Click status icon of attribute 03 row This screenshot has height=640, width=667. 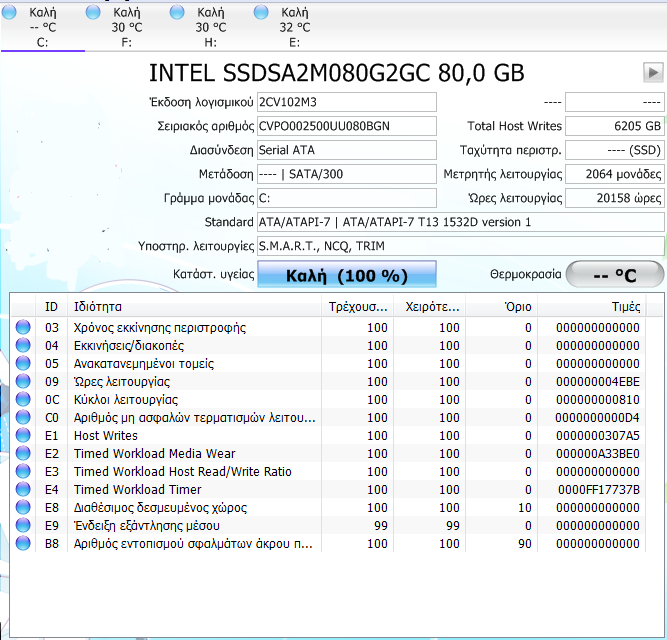click(x=23, y=327)
